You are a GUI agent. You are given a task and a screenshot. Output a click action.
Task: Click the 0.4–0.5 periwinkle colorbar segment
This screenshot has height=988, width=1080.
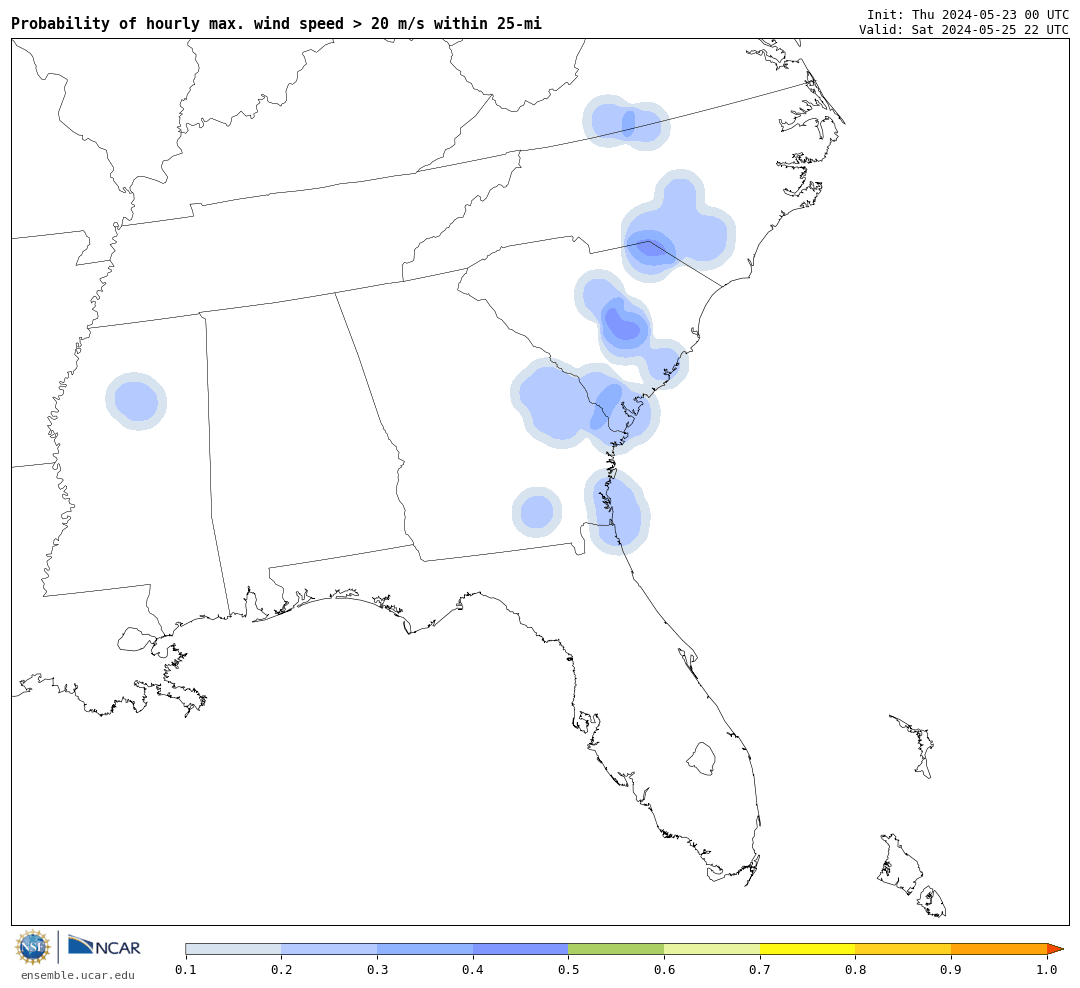(x=521, y=949)
